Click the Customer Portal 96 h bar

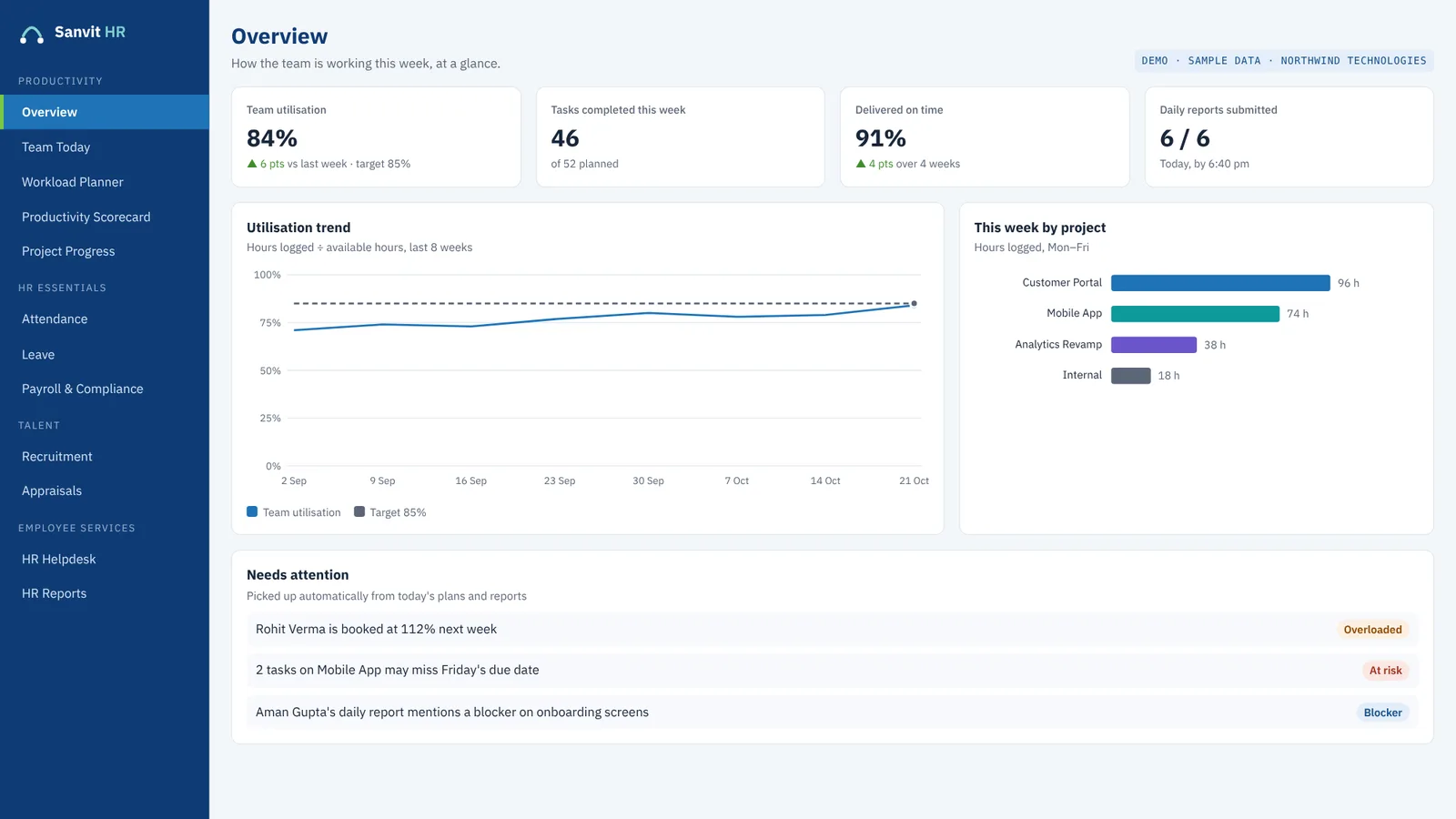[x=1220, y=283]
